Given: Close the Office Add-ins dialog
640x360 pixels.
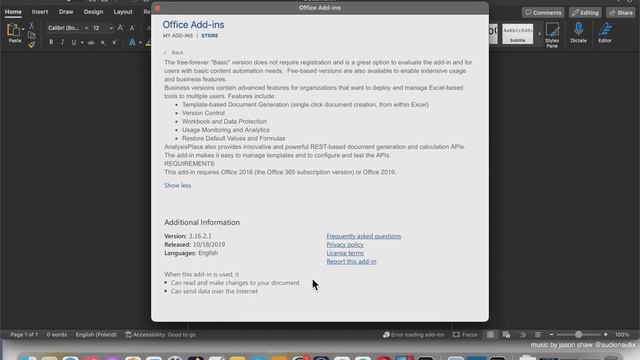Looking at the screenshot, I should click(x=158, y=8).
